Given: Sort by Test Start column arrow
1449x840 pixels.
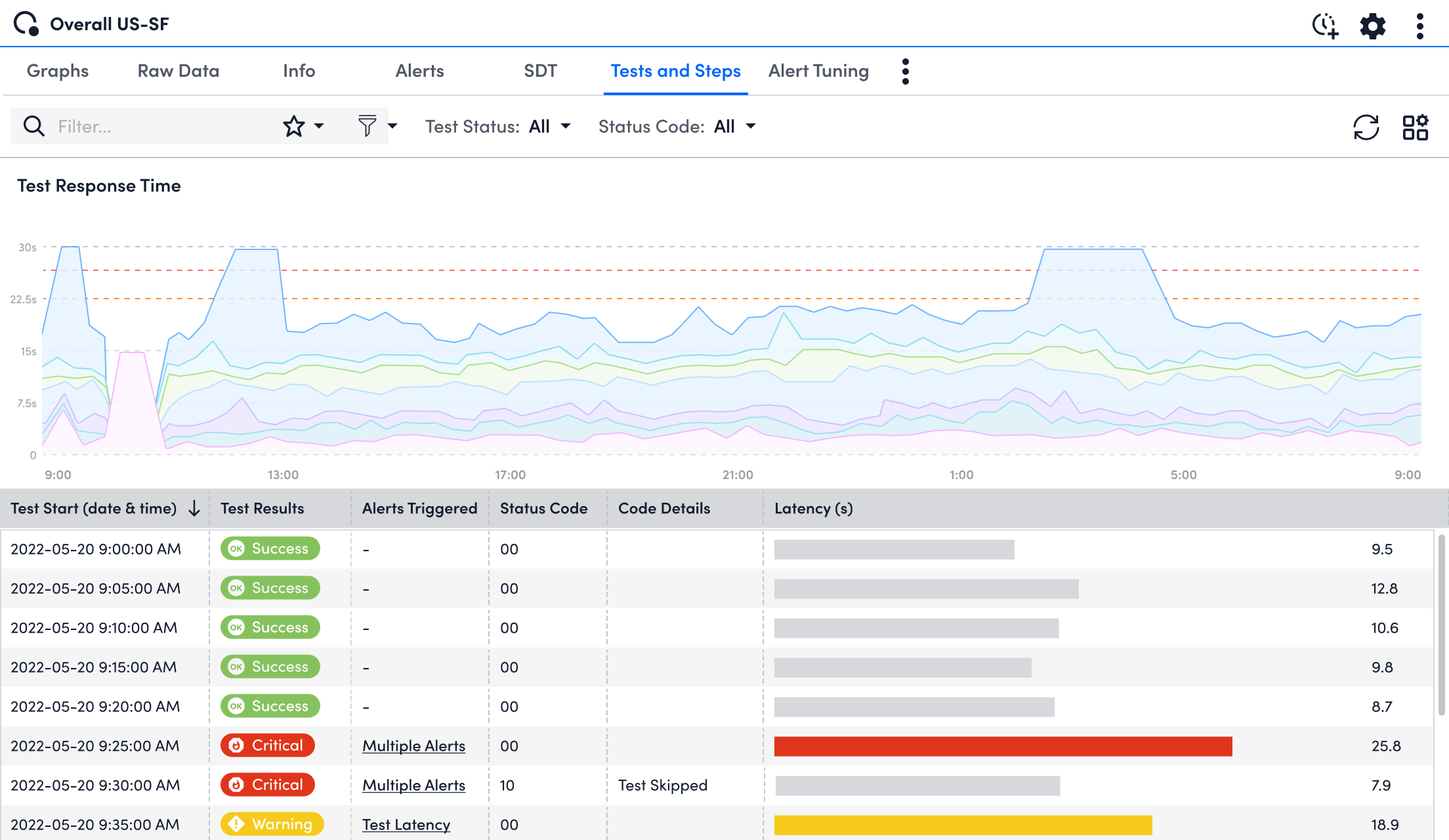Looking at the screenshot, I should click(194, 509).
